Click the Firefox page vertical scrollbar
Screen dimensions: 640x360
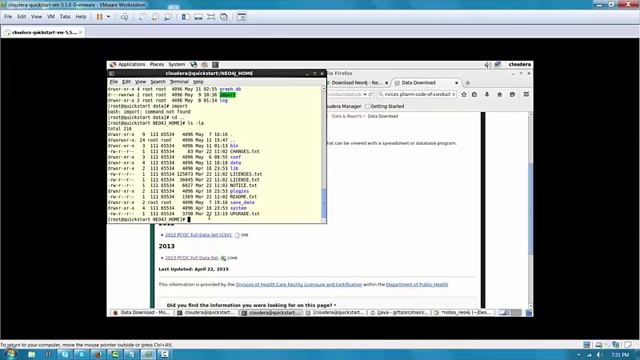[530, 210]
